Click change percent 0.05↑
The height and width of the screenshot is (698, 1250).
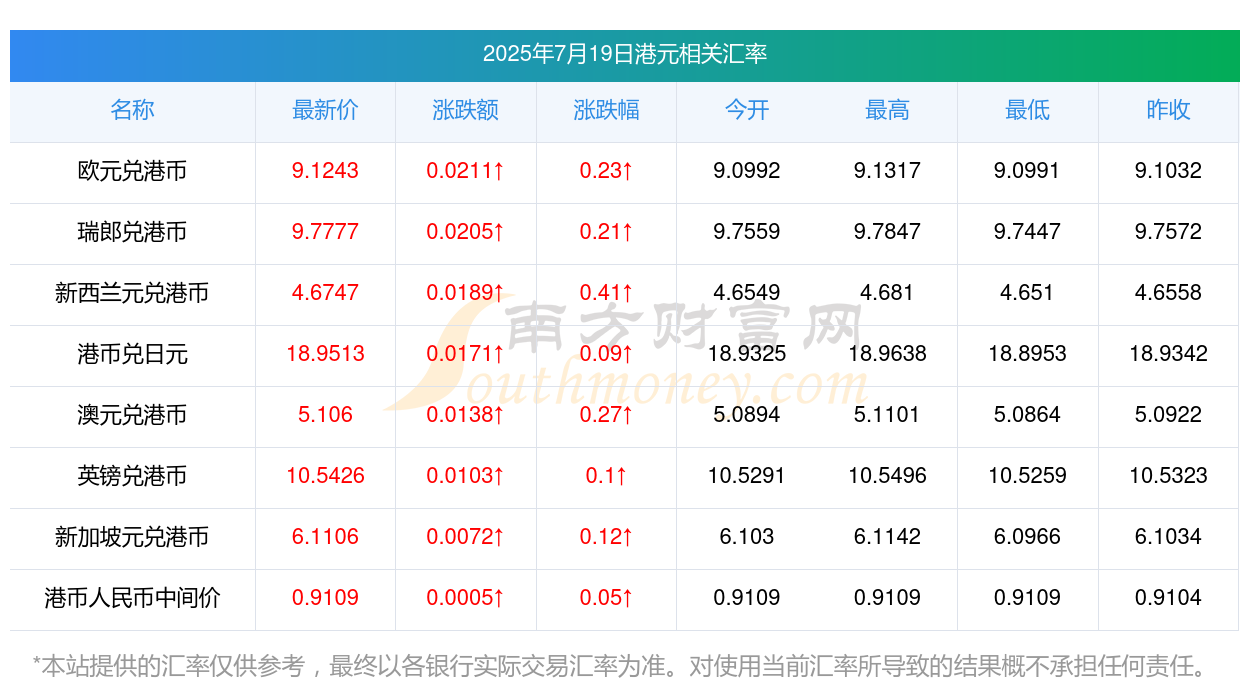tap(606, 598)
